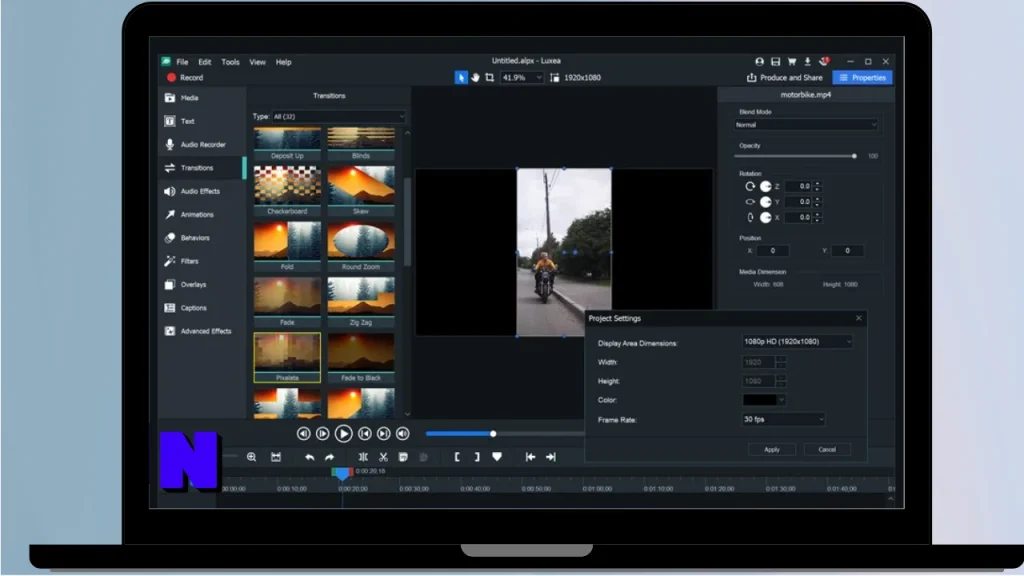Click the Rotation X stepper arrows
Viewport: 1024px width, 576px height.
click(818, 217)
